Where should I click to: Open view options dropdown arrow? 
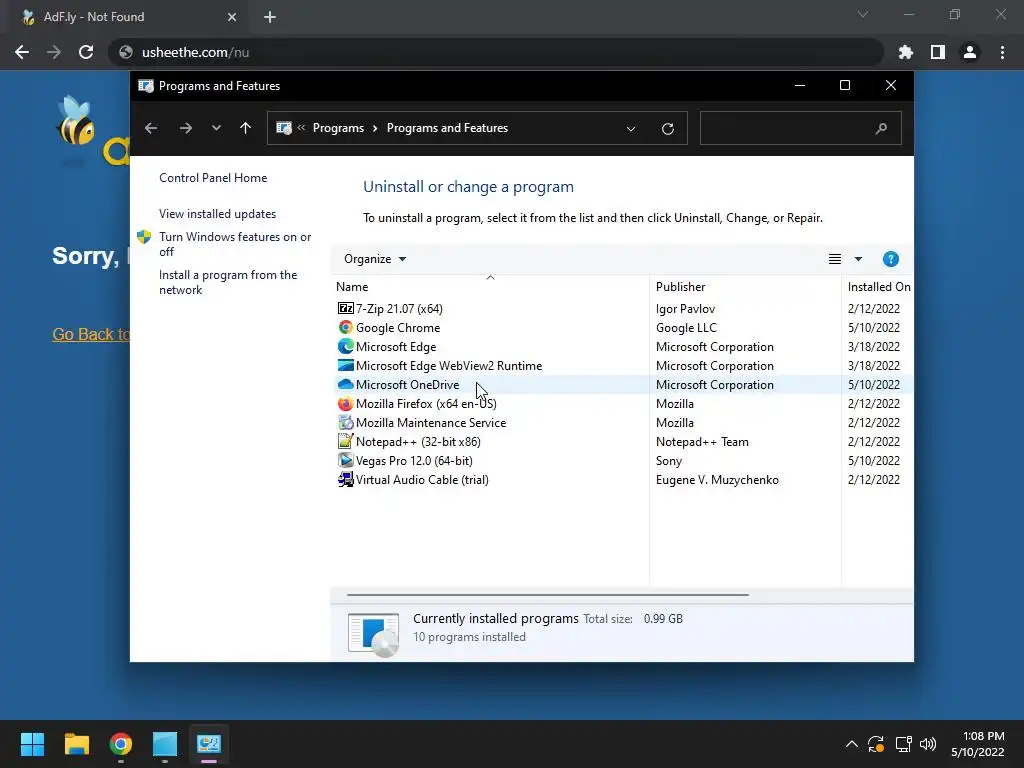click(858, 259)
